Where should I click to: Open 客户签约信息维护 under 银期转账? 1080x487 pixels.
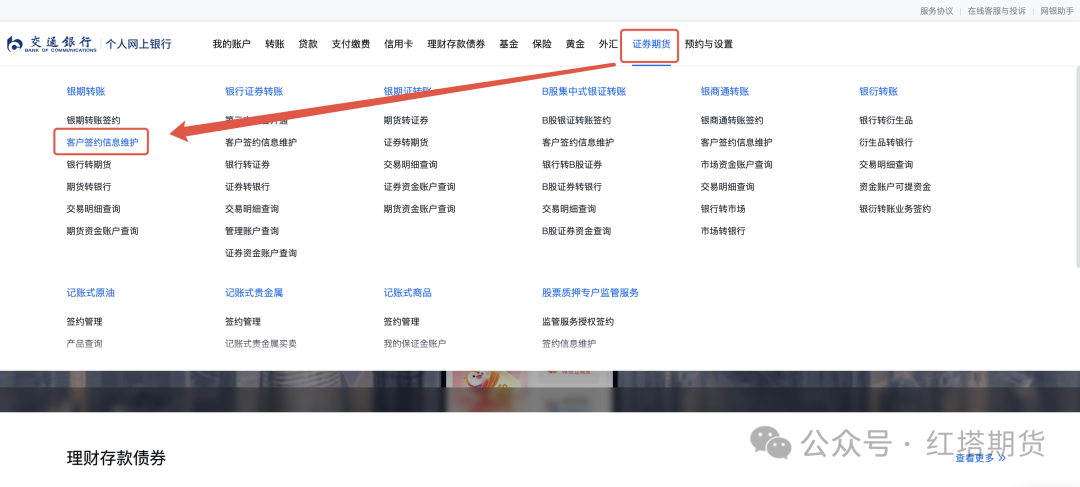(x=103, y=143)
